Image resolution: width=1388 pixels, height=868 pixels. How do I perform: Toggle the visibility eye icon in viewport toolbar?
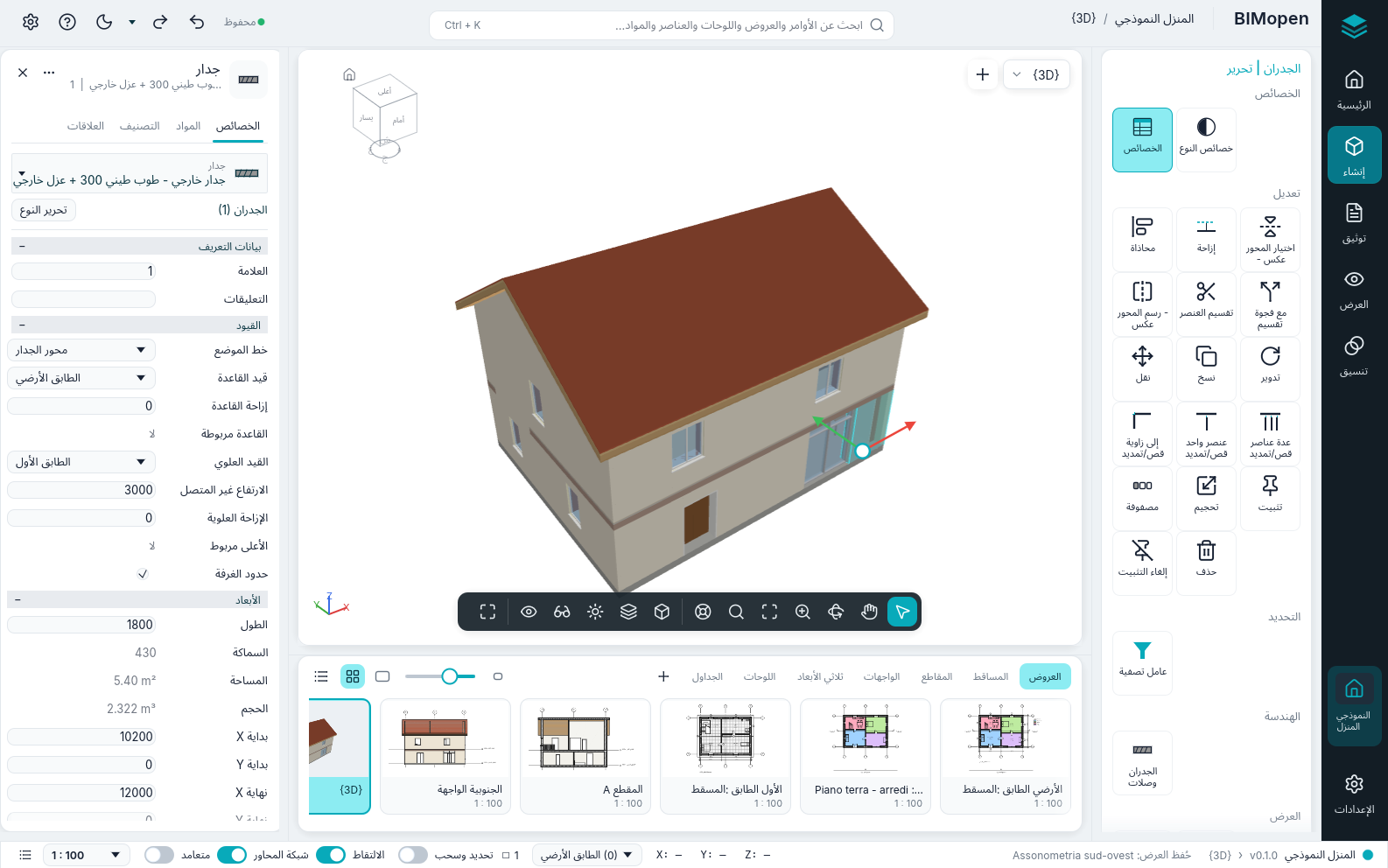pos(529,612)
